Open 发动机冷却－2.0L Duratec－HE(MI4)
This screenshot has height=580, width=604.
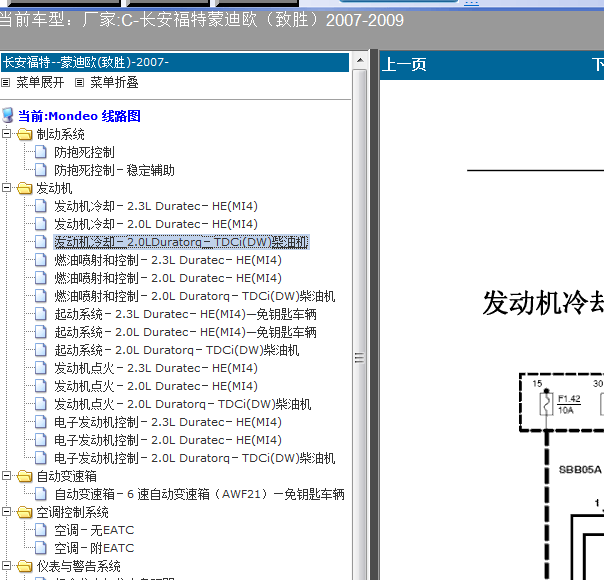click(x=156, y=224)
